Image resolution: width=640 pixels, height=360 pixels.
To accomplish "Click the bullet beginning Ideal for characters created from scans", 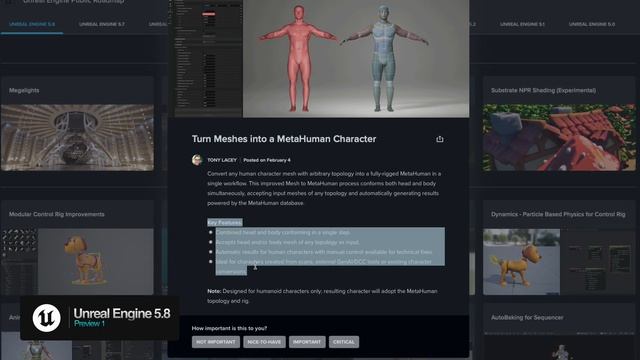I will 324,267.
